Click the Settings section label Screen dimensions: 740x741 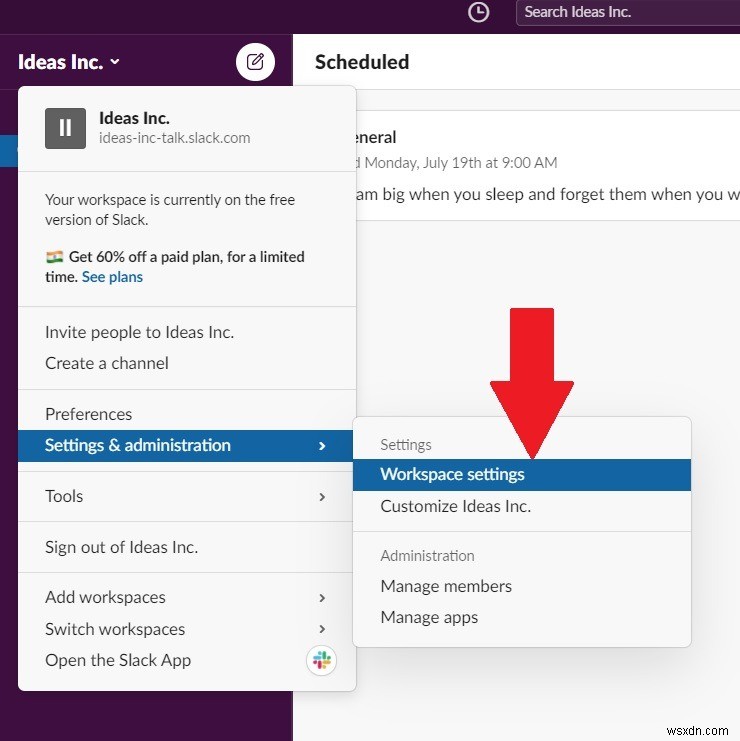[406, 445]
